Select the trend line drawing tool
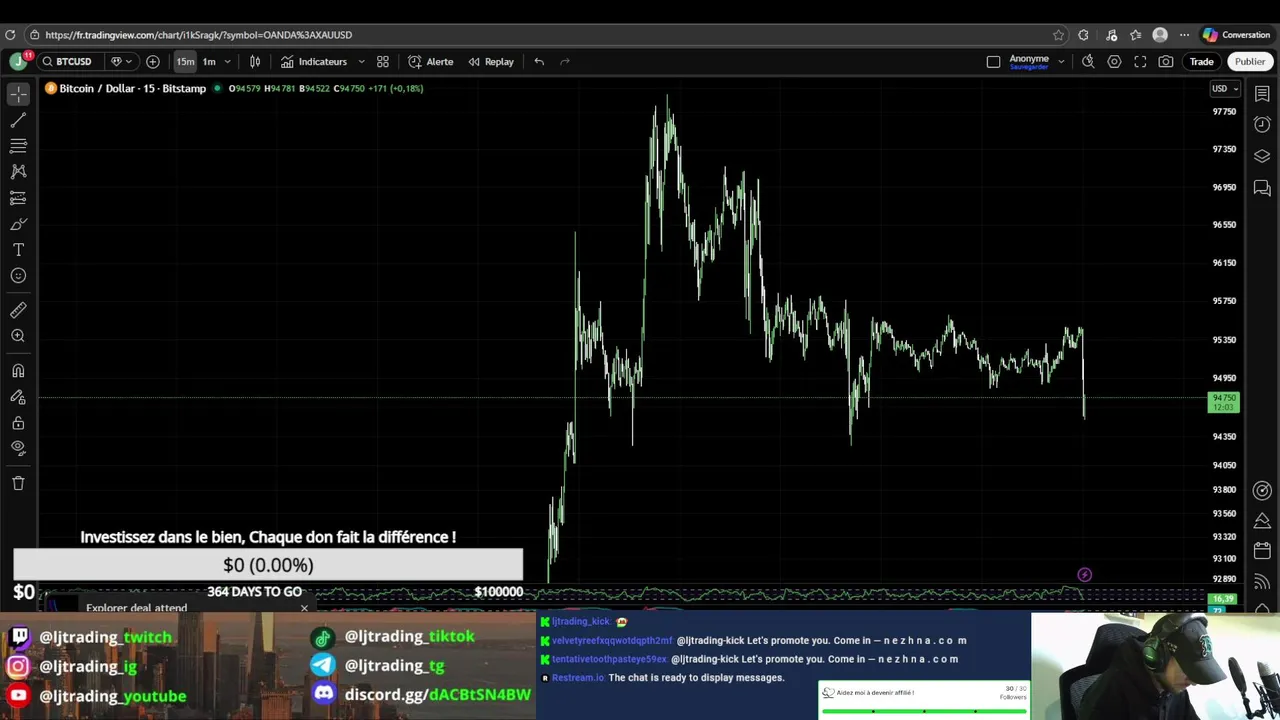Screen dimensions: 1280x720 pos(18,120)
